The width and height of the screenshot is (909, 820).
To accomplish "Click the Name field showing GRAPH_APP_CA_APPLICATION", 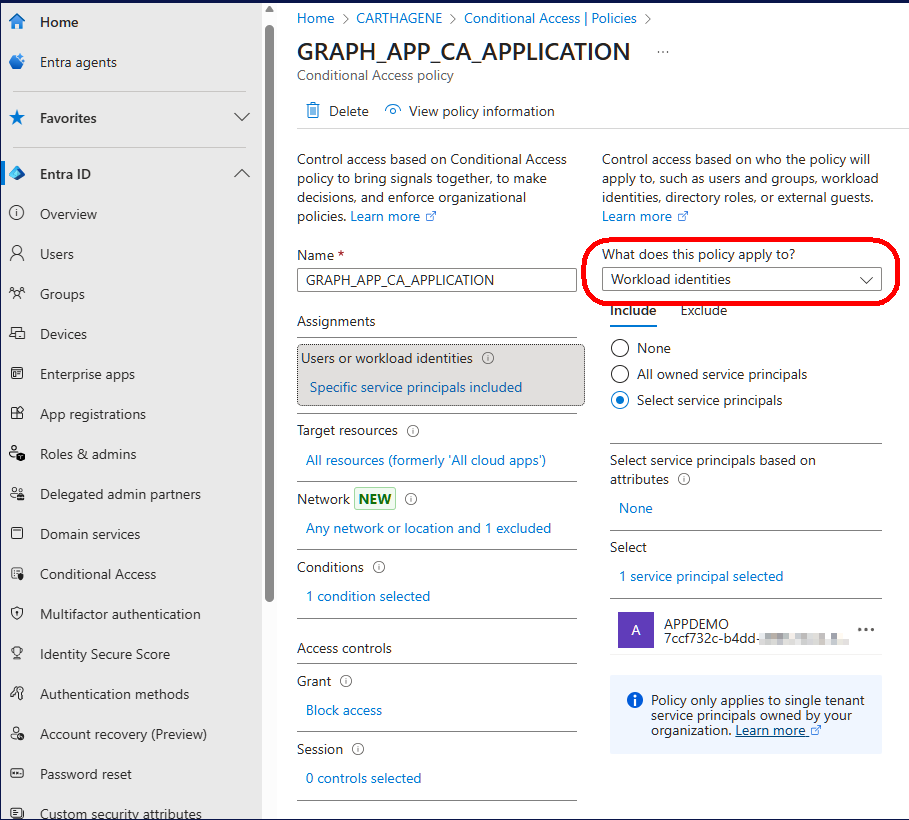I will [436, 281].
